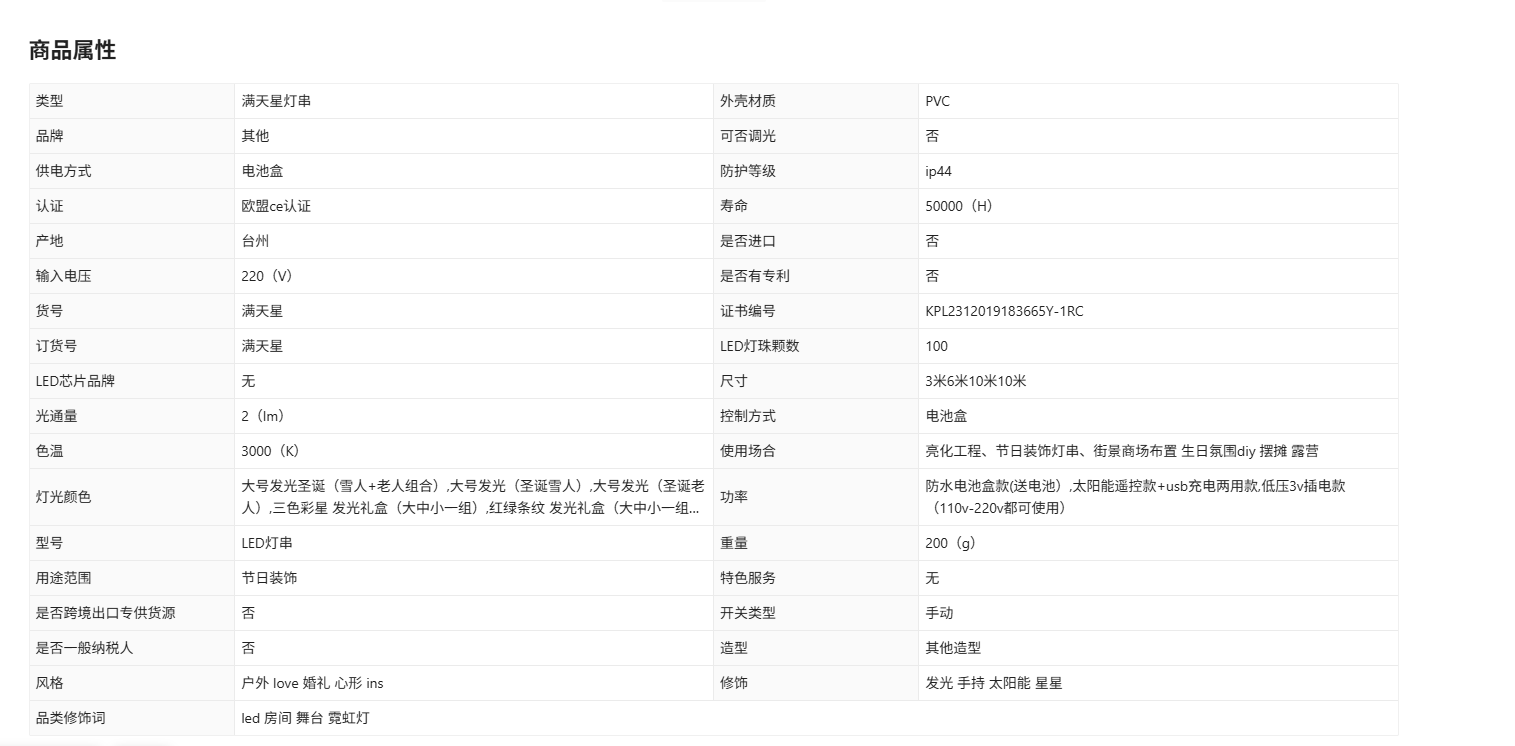Select the 欧盟ce认证 cell
Image resolution: width=1515 pixels, height=746 pixels.
coord(276,206)
